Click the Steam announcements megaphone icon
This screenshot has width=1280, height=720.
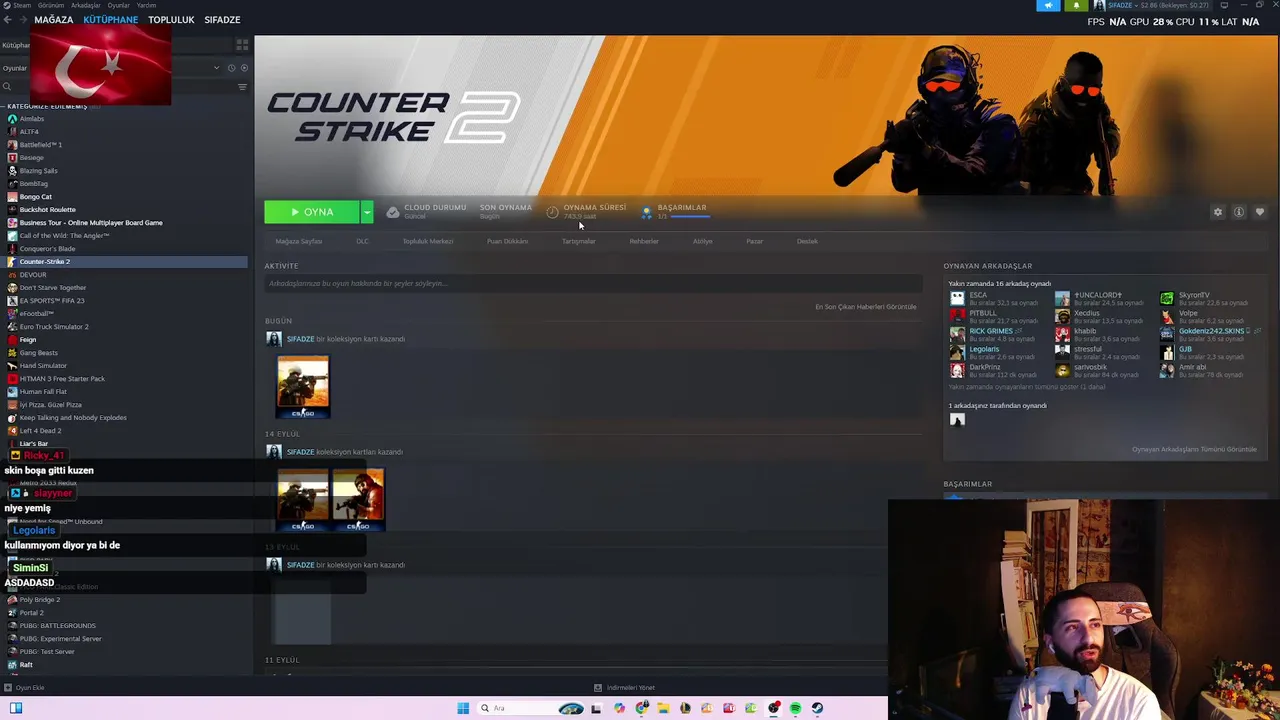(1048, 5)
